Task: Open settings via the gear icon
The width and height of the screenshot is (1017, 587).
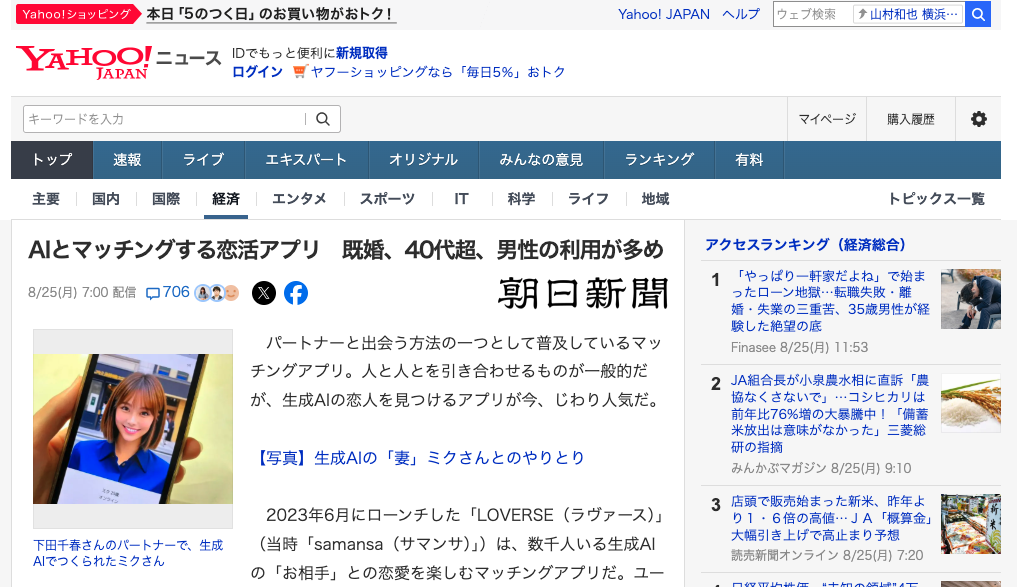Action: (x=979, y=119)
